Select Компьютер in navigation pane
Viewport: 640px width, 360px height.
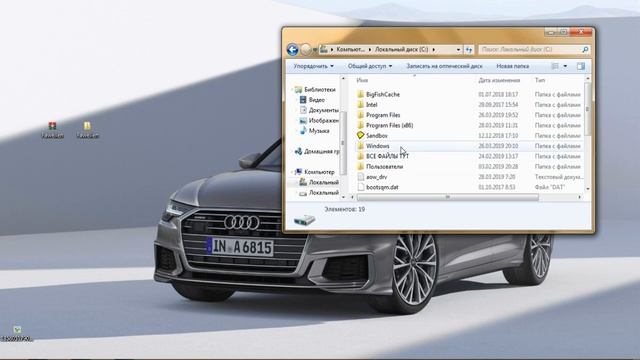pyautogui.click(x=319, y=172)
